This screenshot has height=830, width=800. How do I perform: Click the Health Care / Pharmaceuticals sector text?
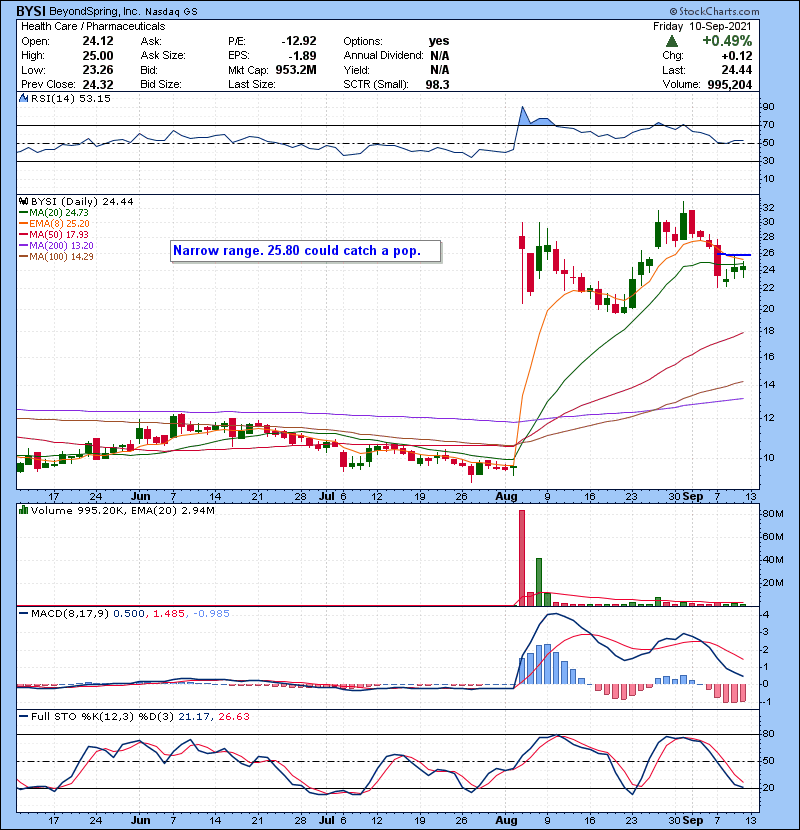click(93, 26)
